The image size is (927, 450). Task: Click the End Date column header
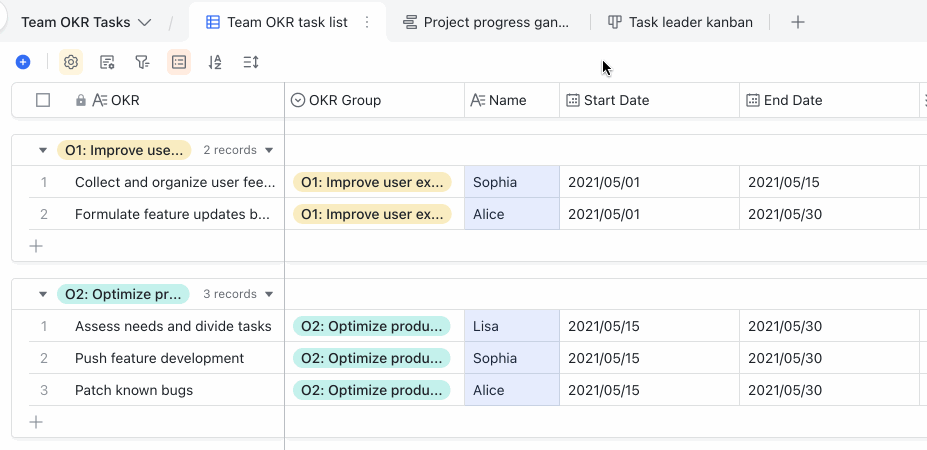(x=829, y=100)
